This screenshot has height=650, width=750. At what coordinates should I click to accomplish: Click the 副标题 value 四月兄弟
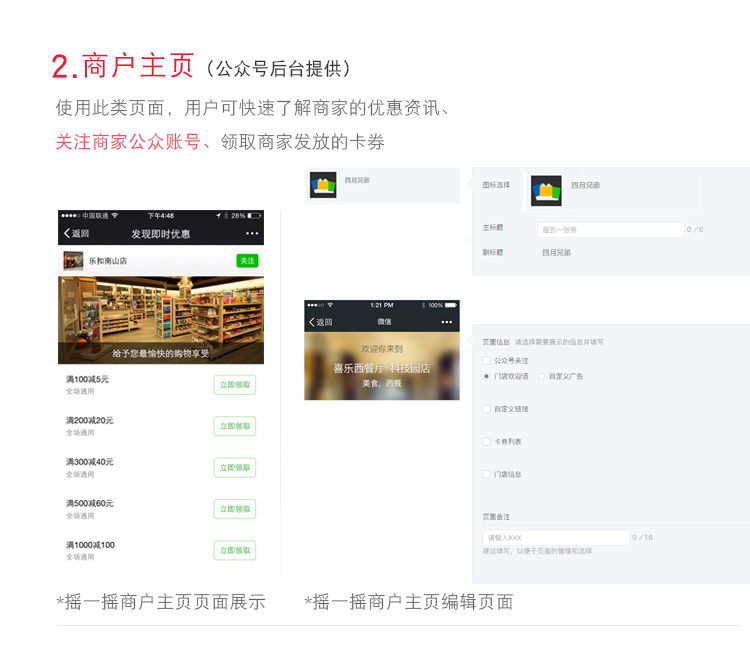pos(556,253)
